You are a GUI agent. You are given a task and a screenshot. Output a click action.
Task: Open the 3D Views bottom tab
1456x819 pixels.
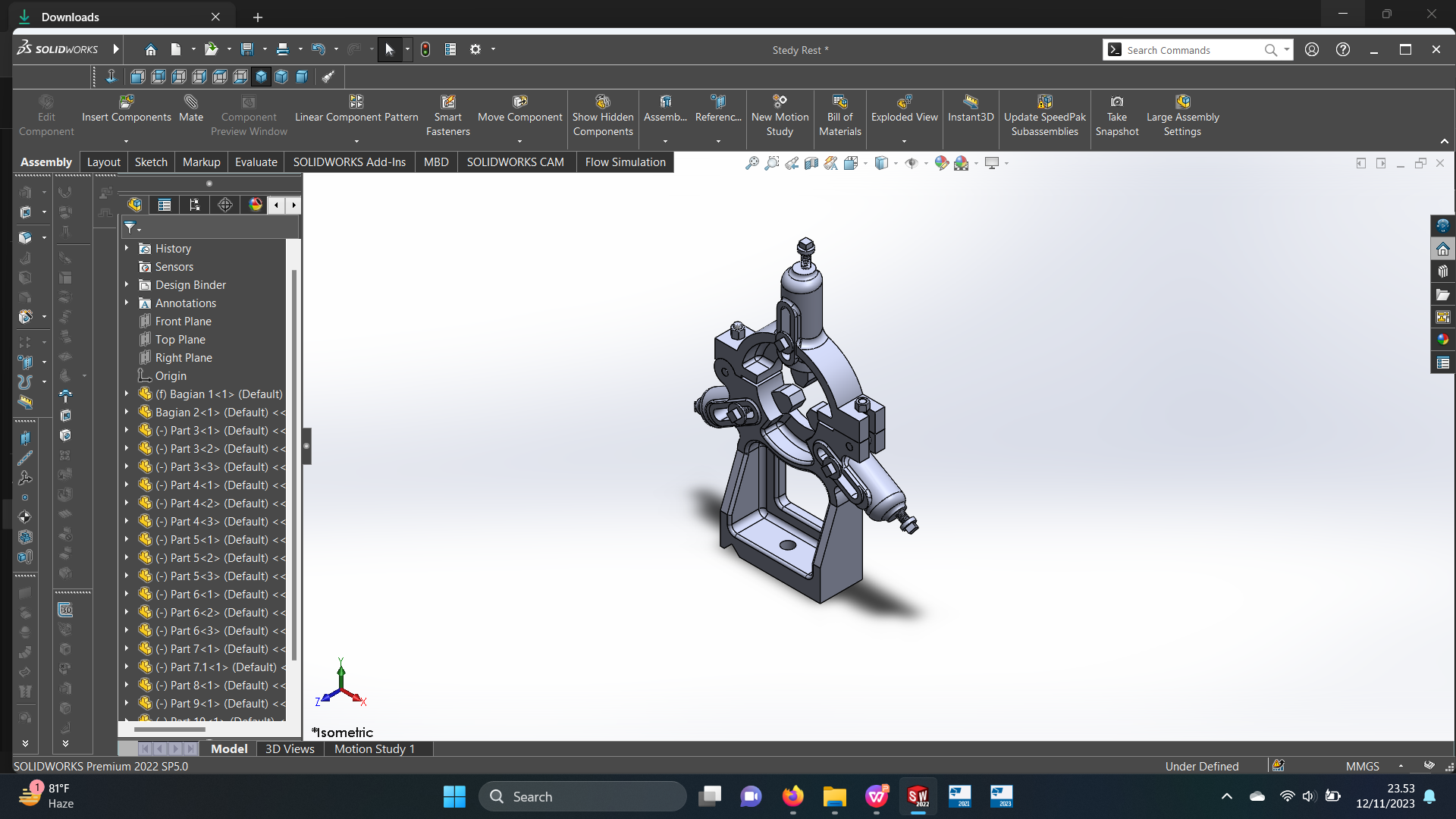[x=290, y=749]
